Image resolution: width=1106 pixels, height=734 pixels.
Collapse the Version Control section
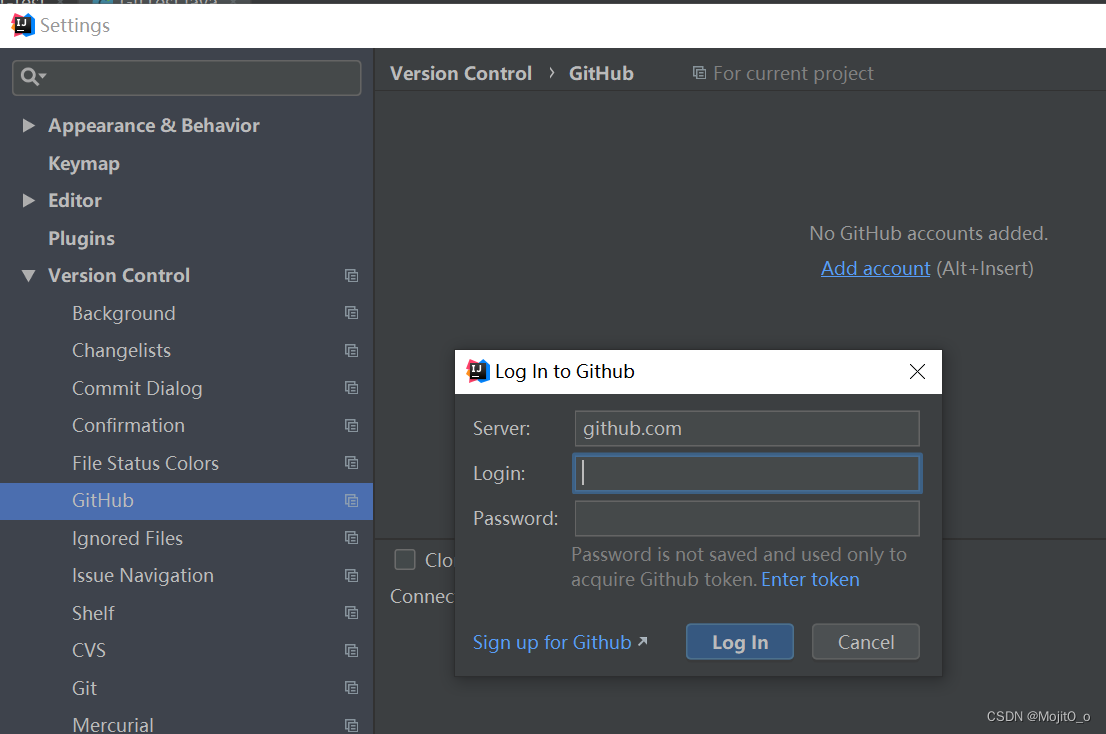pyautogui.click(x=29, y=276)
